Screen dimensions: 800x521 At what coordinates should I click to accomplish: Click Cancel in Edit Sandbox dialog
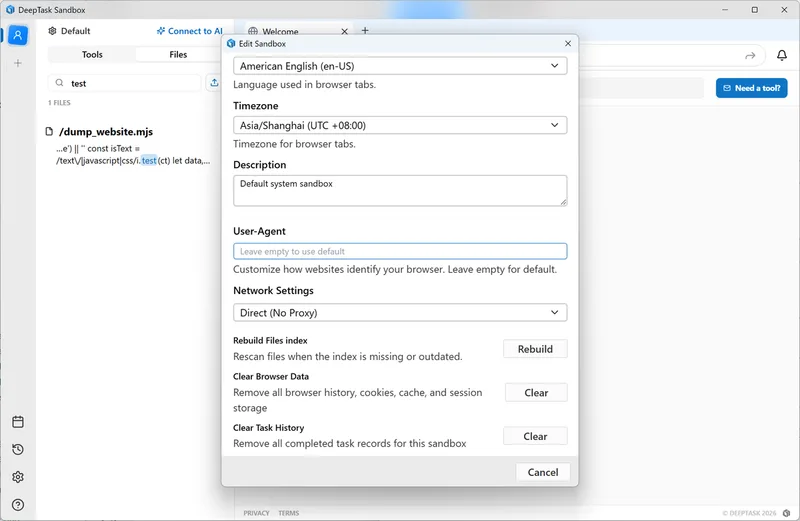tap(543, 472)
